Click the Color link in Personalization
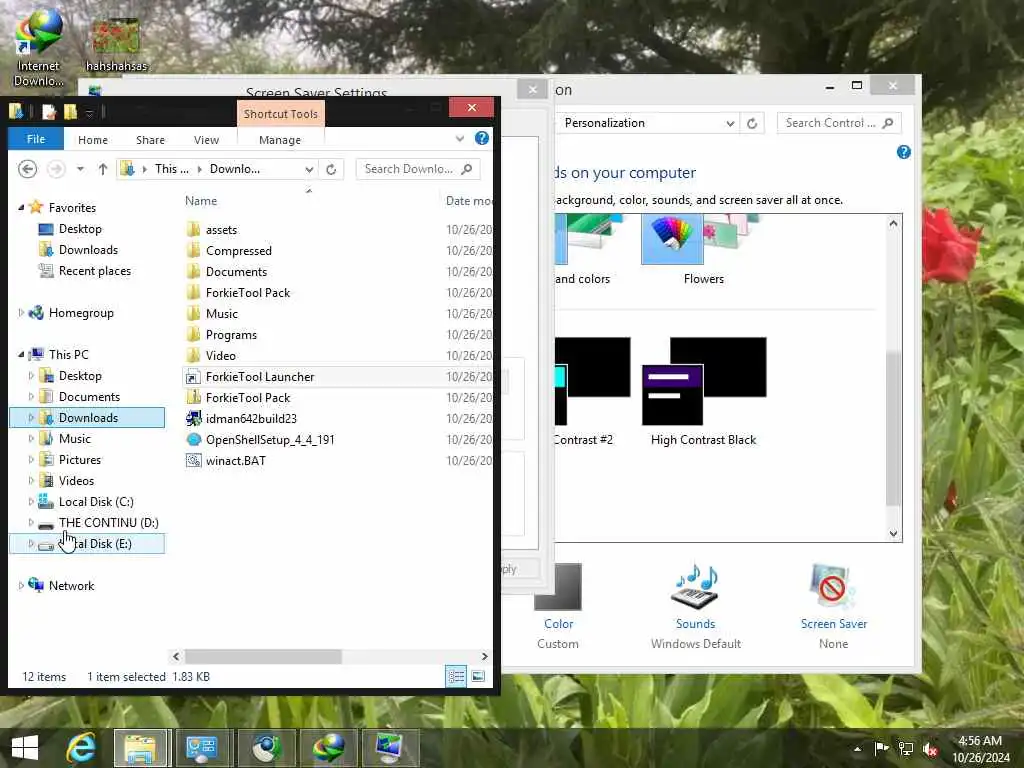Image resolution: width=1024 pixels, height=768 pixels. pos(559,624)
